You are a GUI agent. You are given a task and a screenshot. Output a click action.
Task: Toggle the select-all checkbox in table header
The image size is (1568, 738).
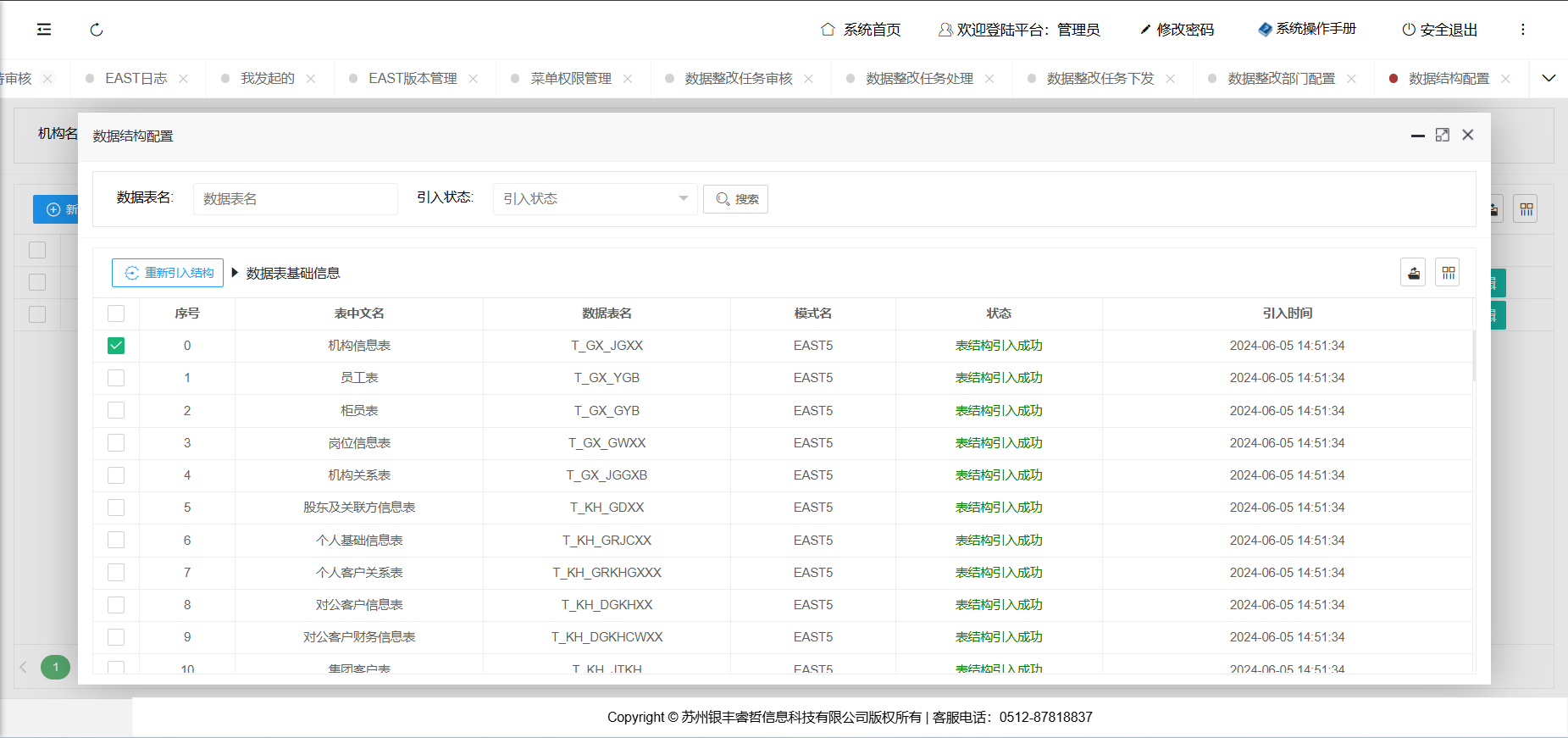(x=116, y=314)
